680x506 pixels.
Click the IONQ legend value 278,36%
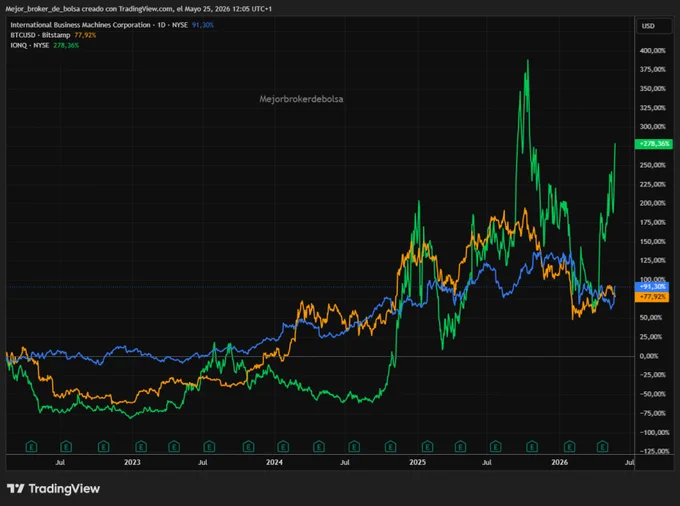66,45
